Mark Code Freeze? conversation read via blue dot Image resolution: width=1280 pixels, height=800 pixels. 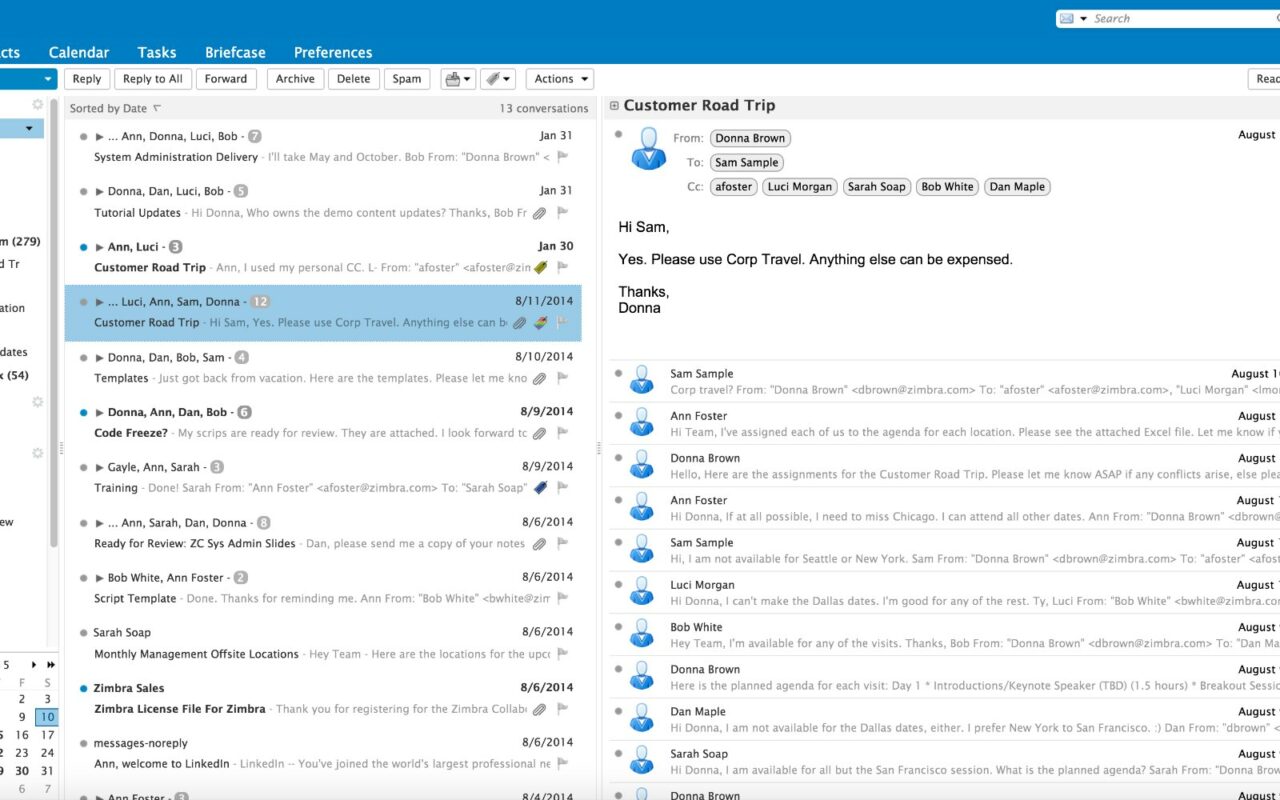pyautogui.click(x=84, y=412)
